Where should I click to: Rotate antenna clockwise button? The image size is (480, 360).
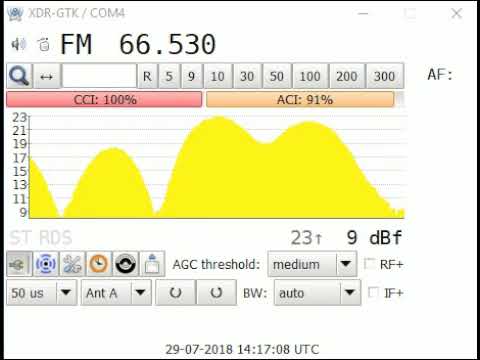pyautogui.click(x=216, y=293)
